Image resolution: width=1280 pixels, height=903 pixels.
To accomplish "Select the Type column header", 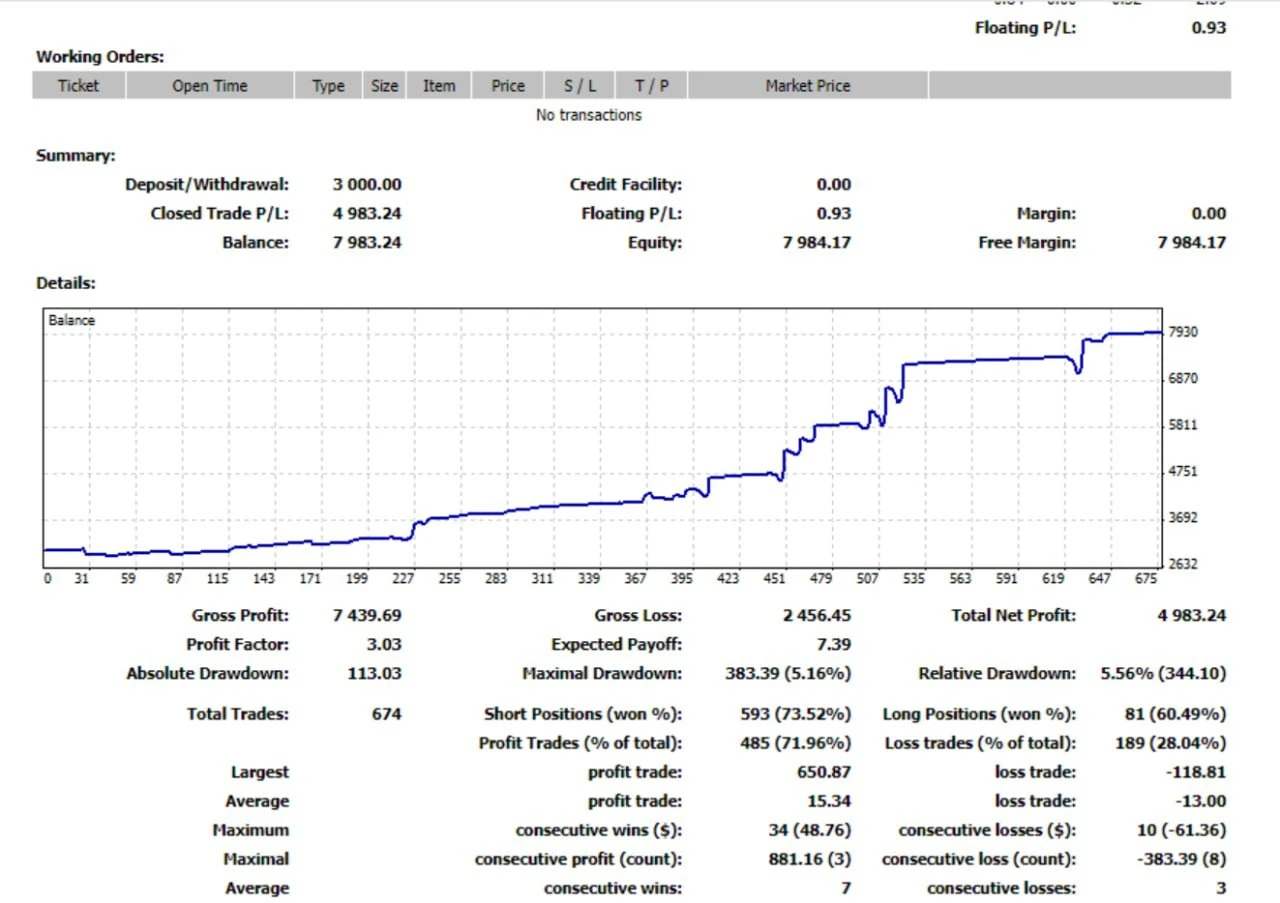I will point(328,86).
